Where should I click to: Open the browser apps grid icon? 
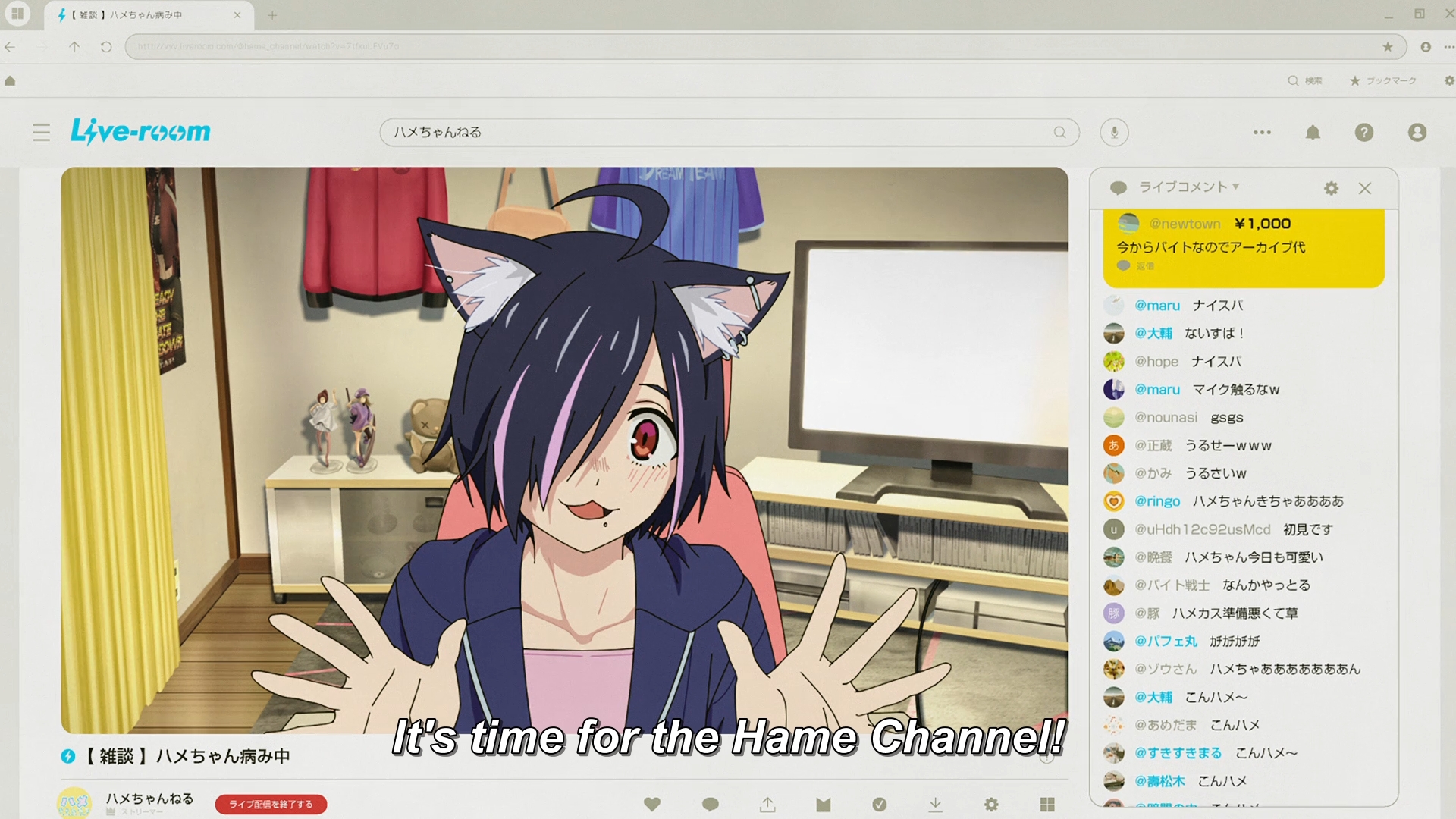point(17,14)
